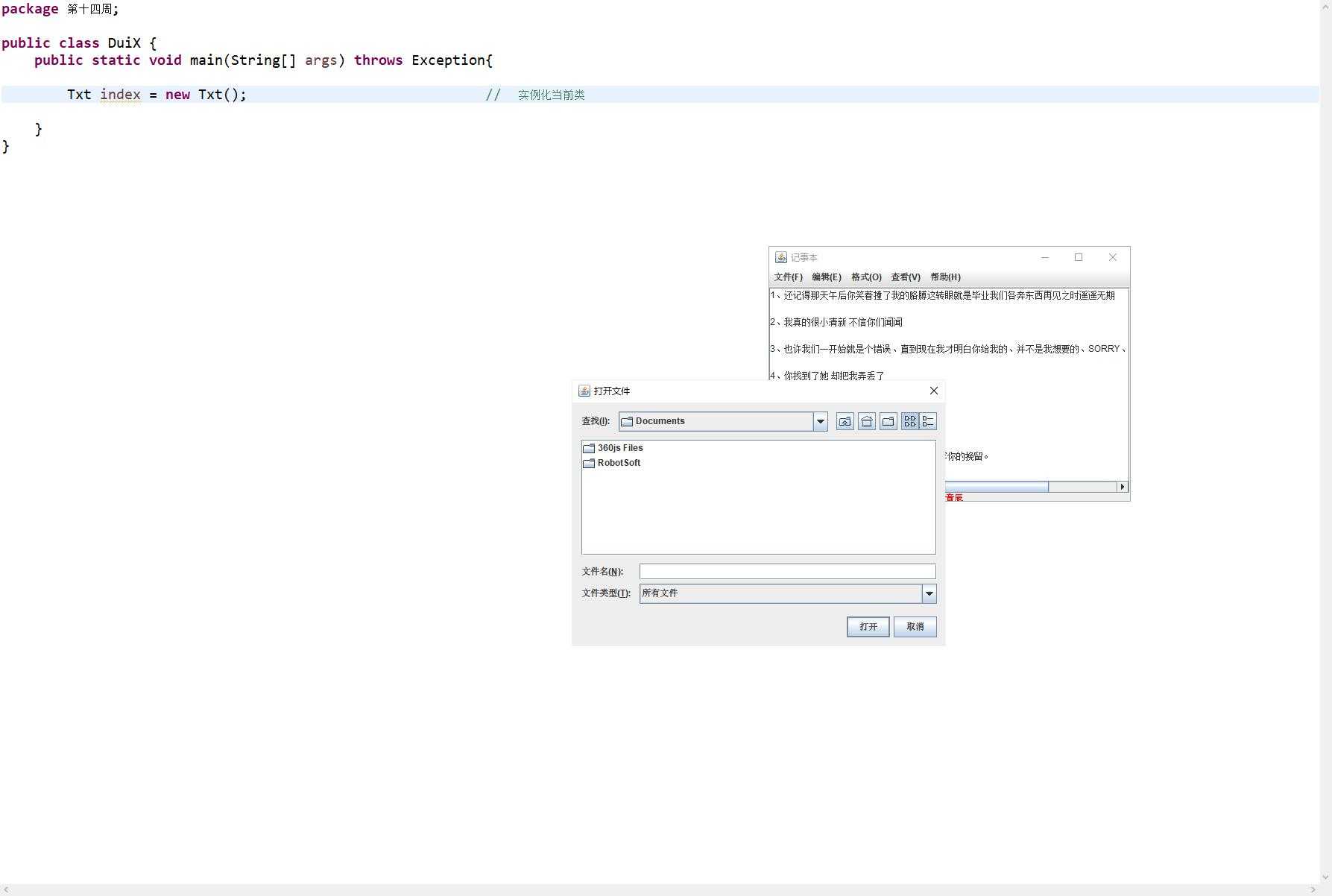Image resolution: width=1332 pixels, height=896 pixels.
Task: Click the editor vertical scrollbar down arrow
Action: 1325,877
